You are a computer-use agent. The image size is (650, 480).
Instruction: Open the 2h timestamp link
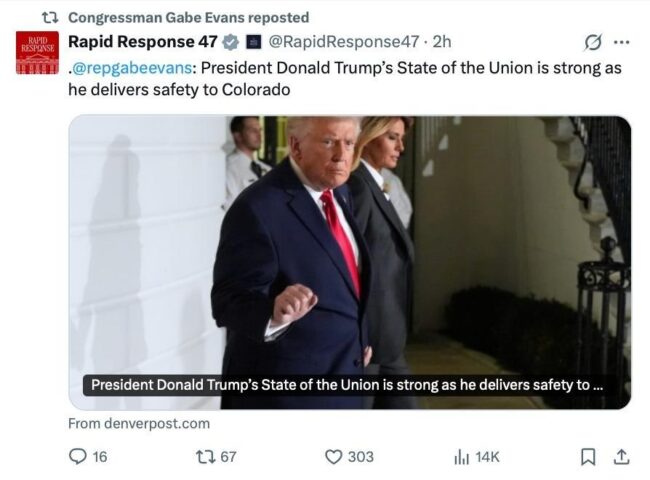pos(441,41)
